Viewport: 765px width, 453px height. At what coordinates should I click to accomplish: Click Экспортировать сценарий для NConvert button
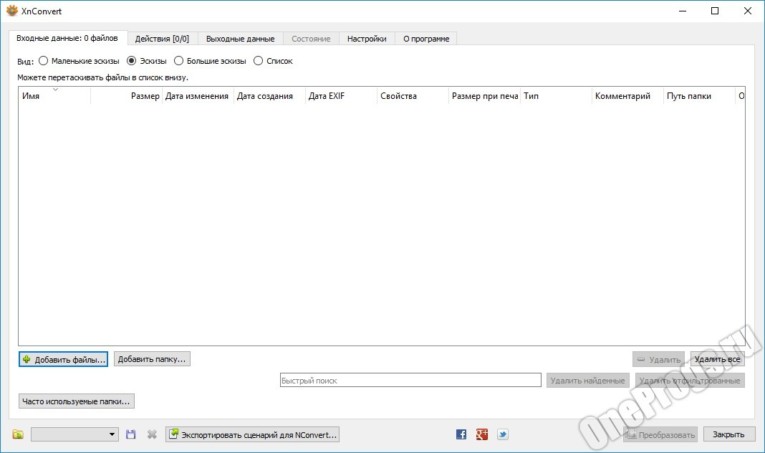click(x=253, y=434)
